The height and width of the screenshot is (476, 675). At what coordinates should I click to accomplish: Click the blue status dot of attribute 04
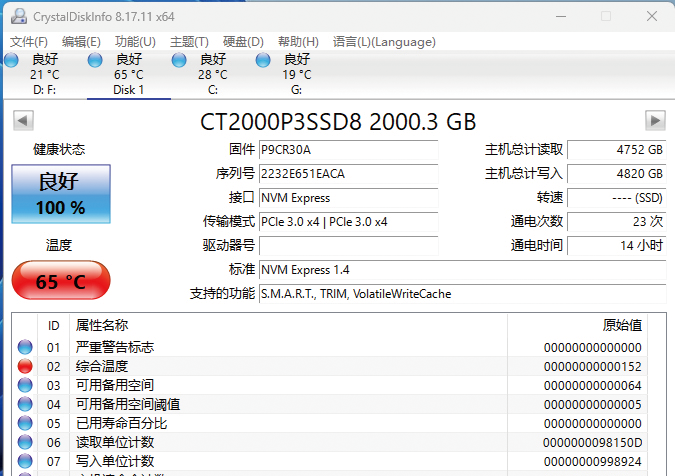coord(25,404)
